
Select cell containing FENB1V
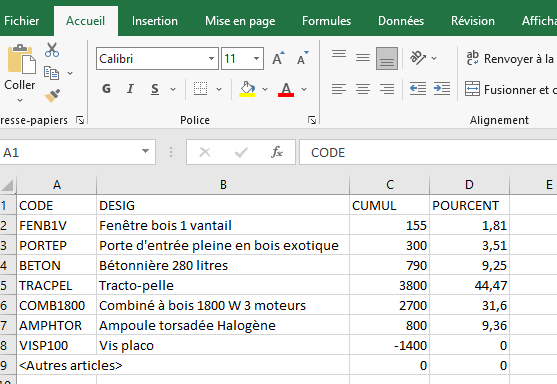point(56,226)
